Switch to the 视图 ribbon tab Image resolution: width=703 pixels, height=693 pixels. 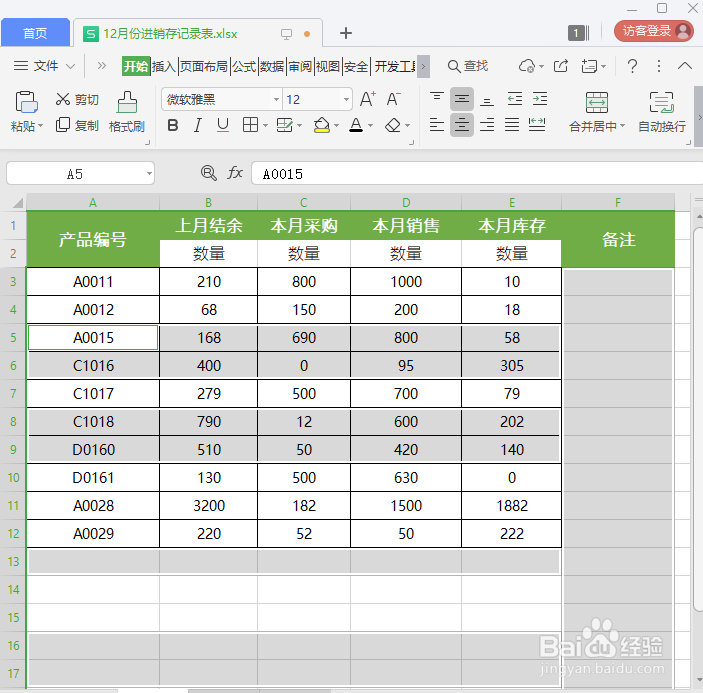click(x=328, y=66)
